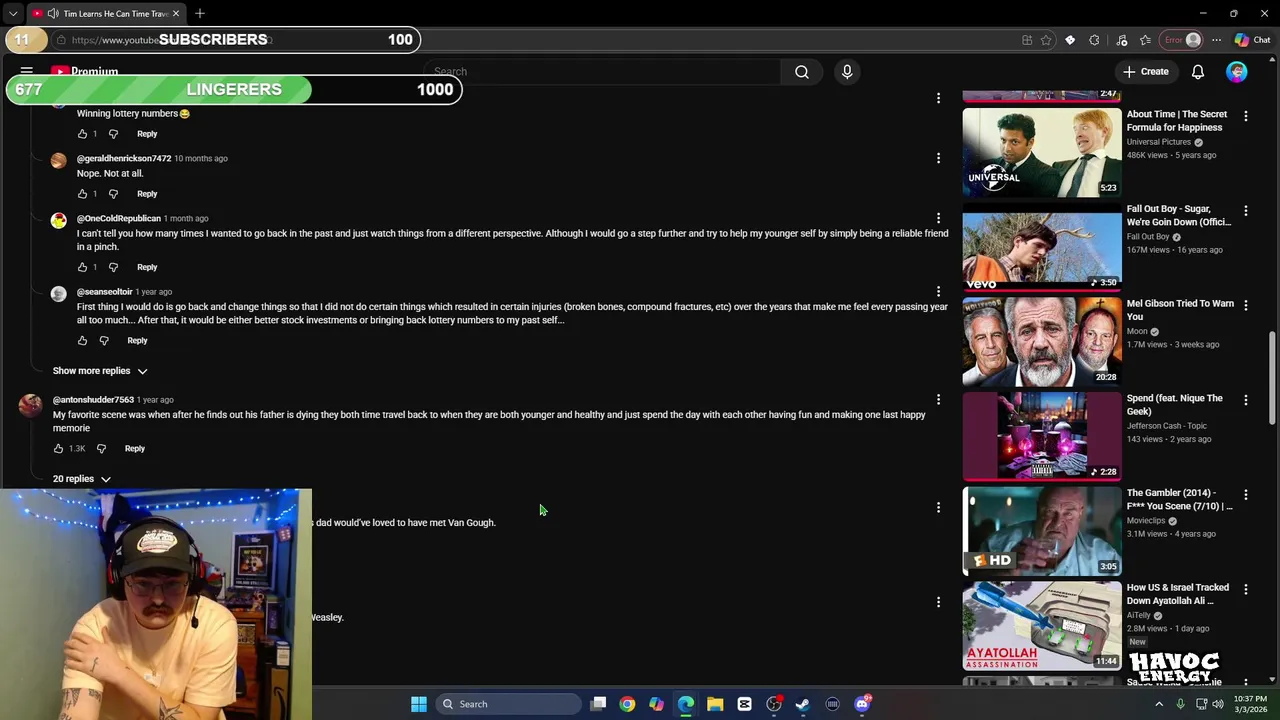Add page to favorites with star icon
Screen dimensions: 1280x720
tap(1046, 40)
